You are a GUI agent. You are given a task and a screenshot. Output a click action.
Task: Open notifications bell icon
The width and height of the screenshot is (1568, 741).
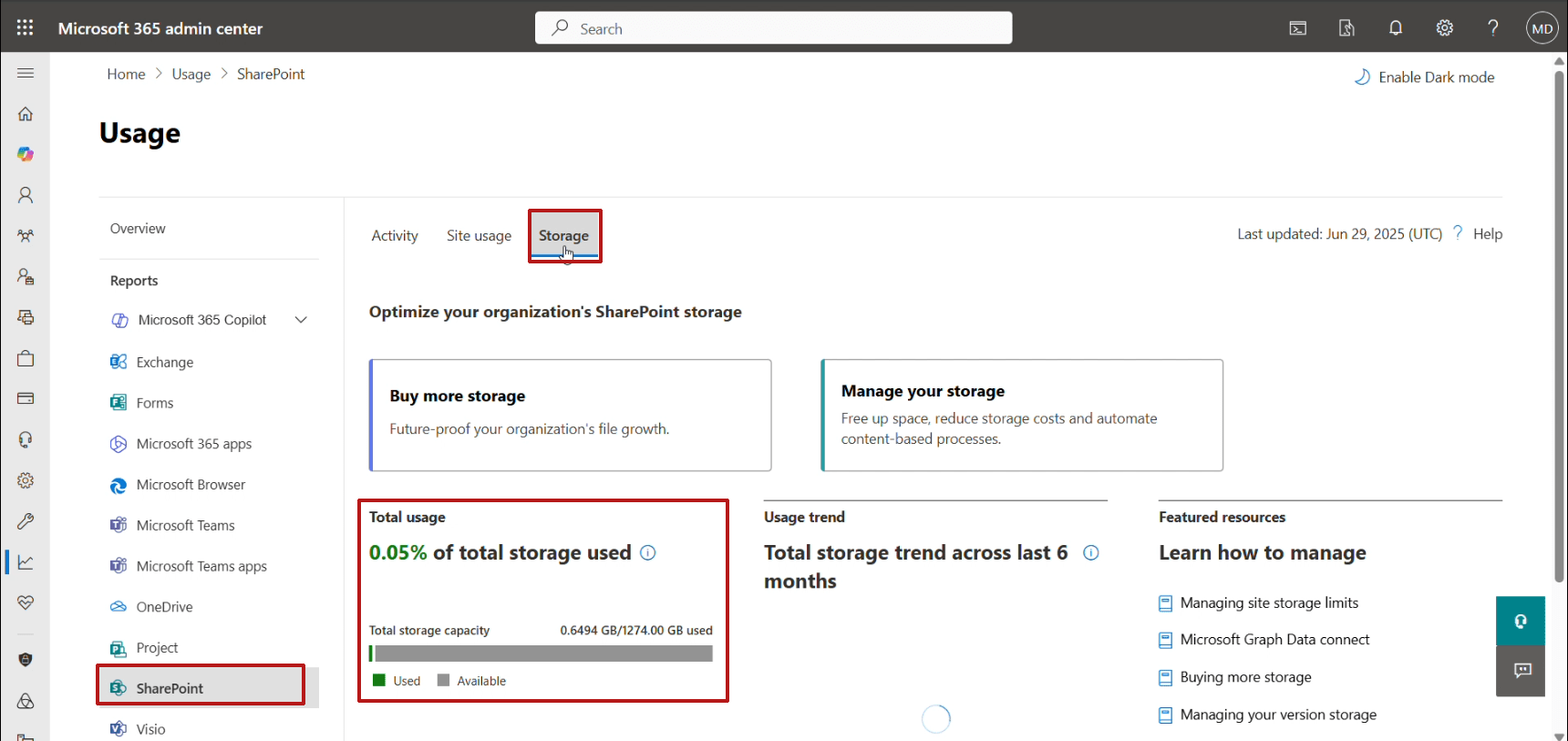pos(1396,28)
